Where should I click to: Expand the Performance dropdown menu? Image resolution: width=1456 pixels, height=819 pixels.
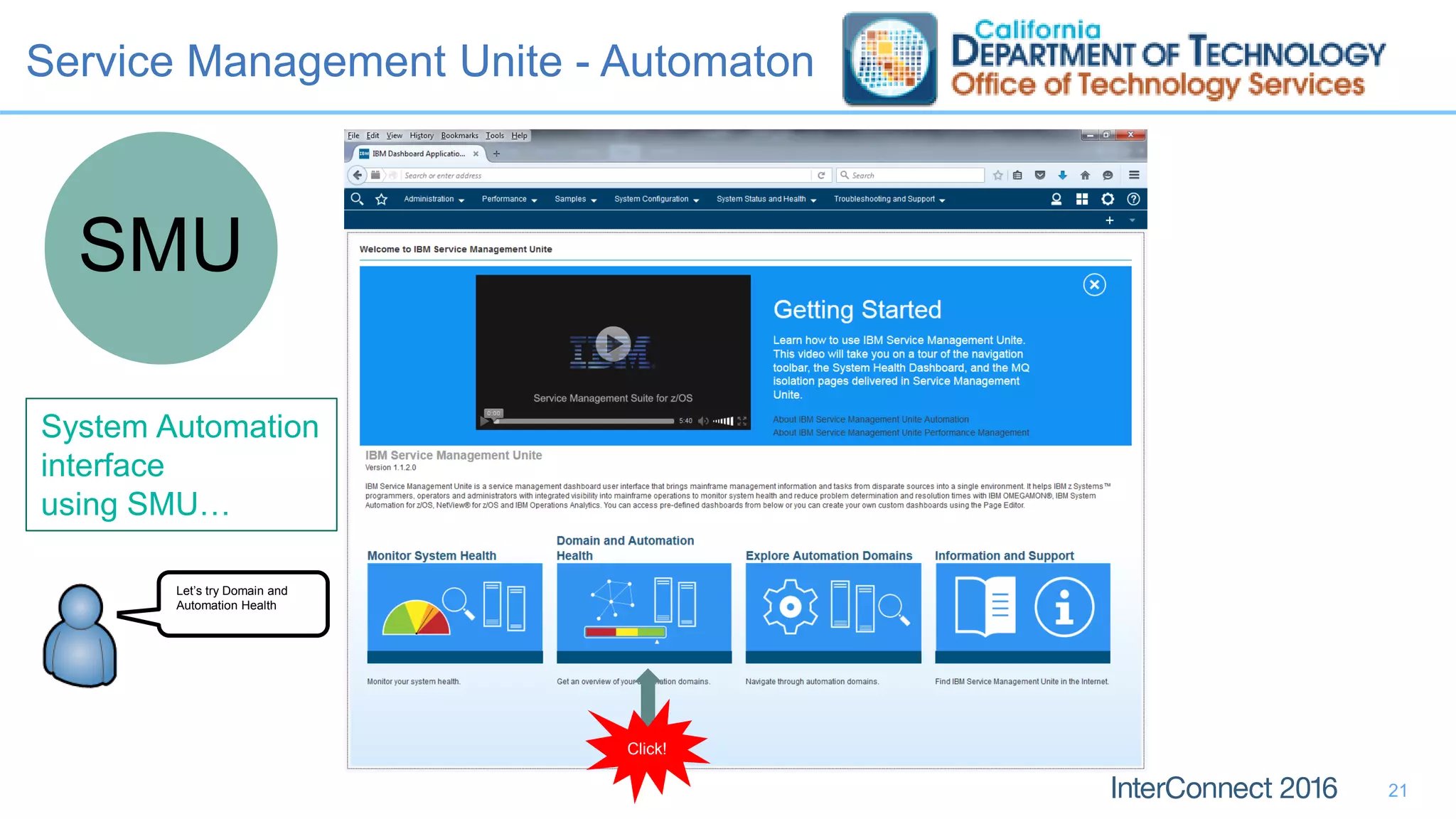[509, 199]
